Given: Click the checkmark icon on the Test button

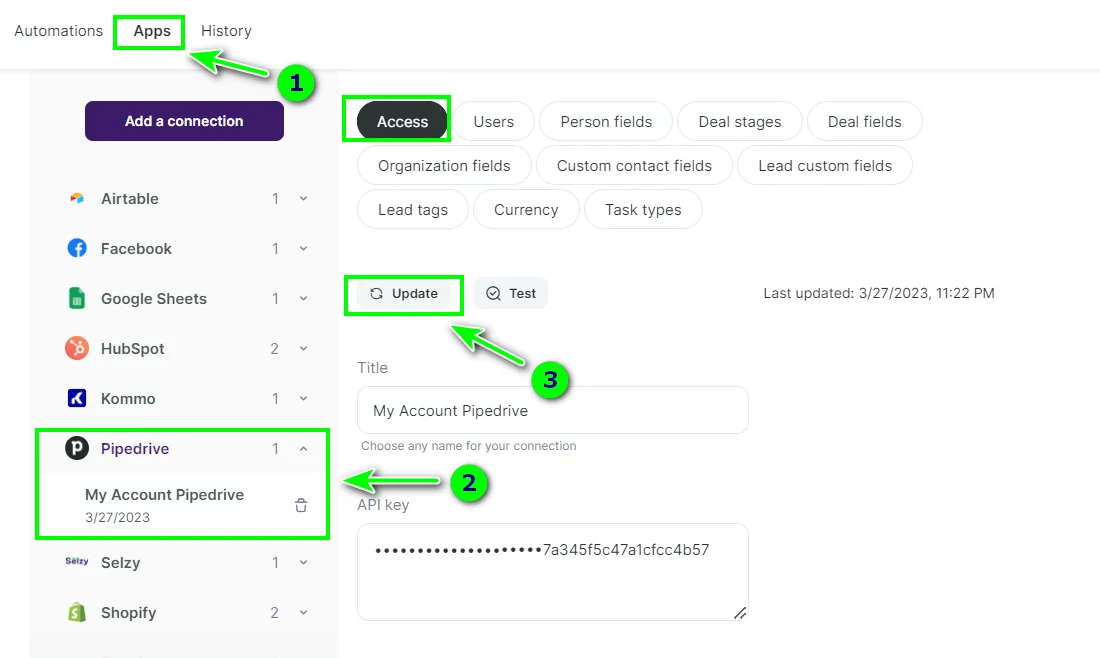Looking at the screenshot, I should [492, 293].
